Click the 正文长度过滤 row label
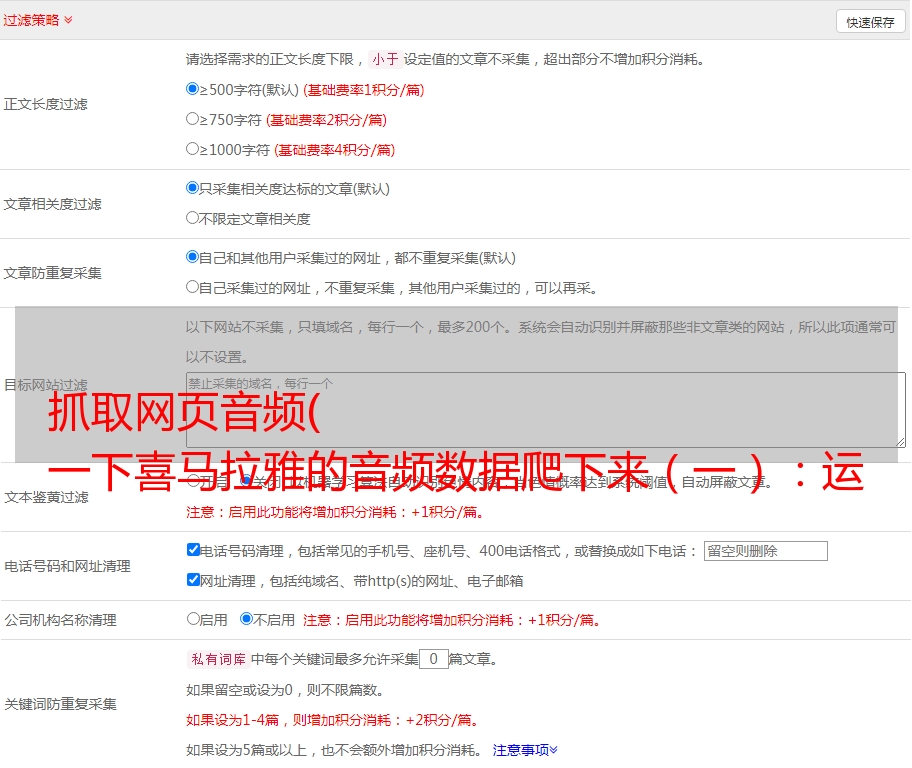The height and width of the screenshot is (768, 912). (x=45, y=104)
